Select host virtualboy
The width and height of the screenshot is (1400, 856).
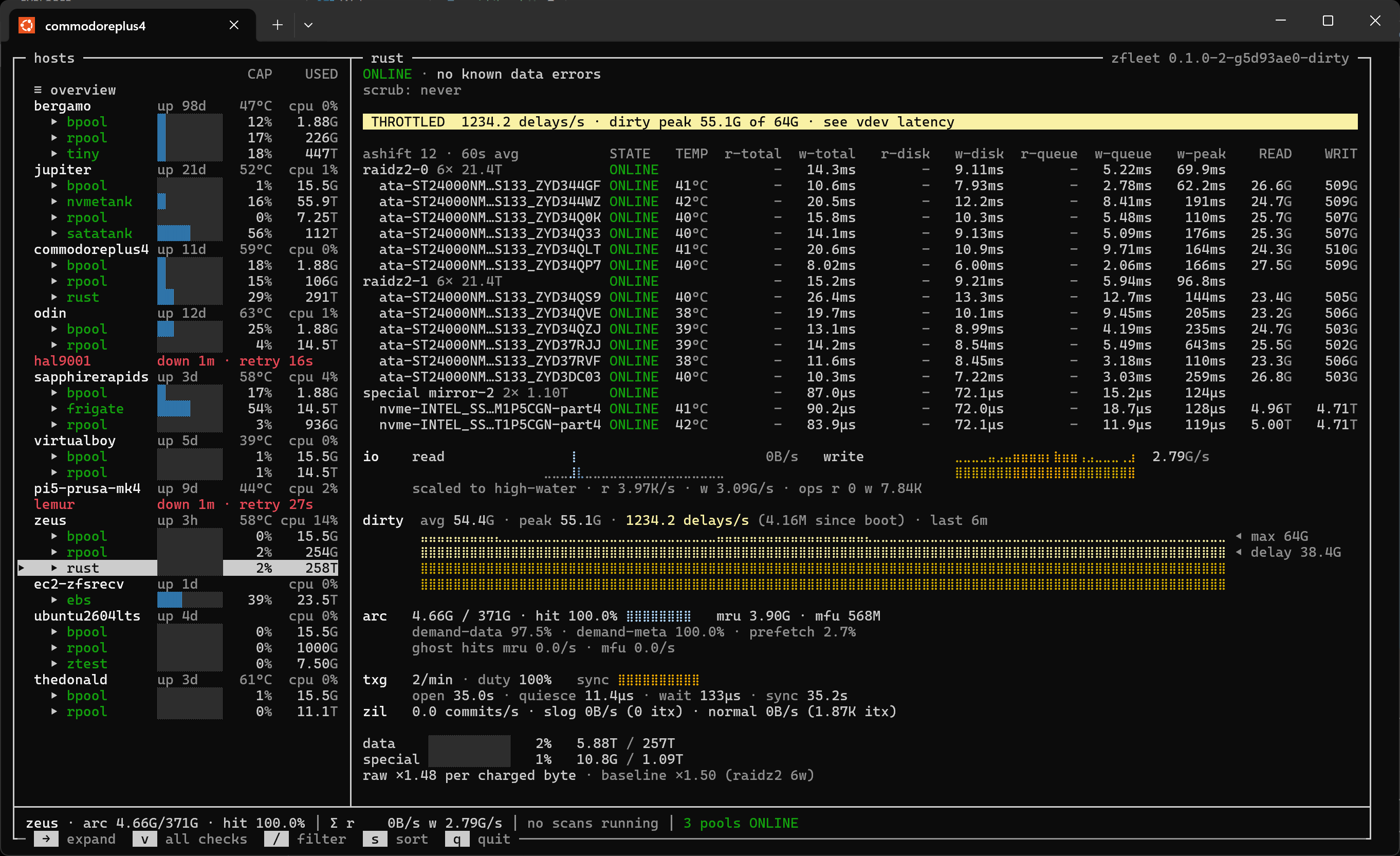pyautogui.click(x=75, y=440)
